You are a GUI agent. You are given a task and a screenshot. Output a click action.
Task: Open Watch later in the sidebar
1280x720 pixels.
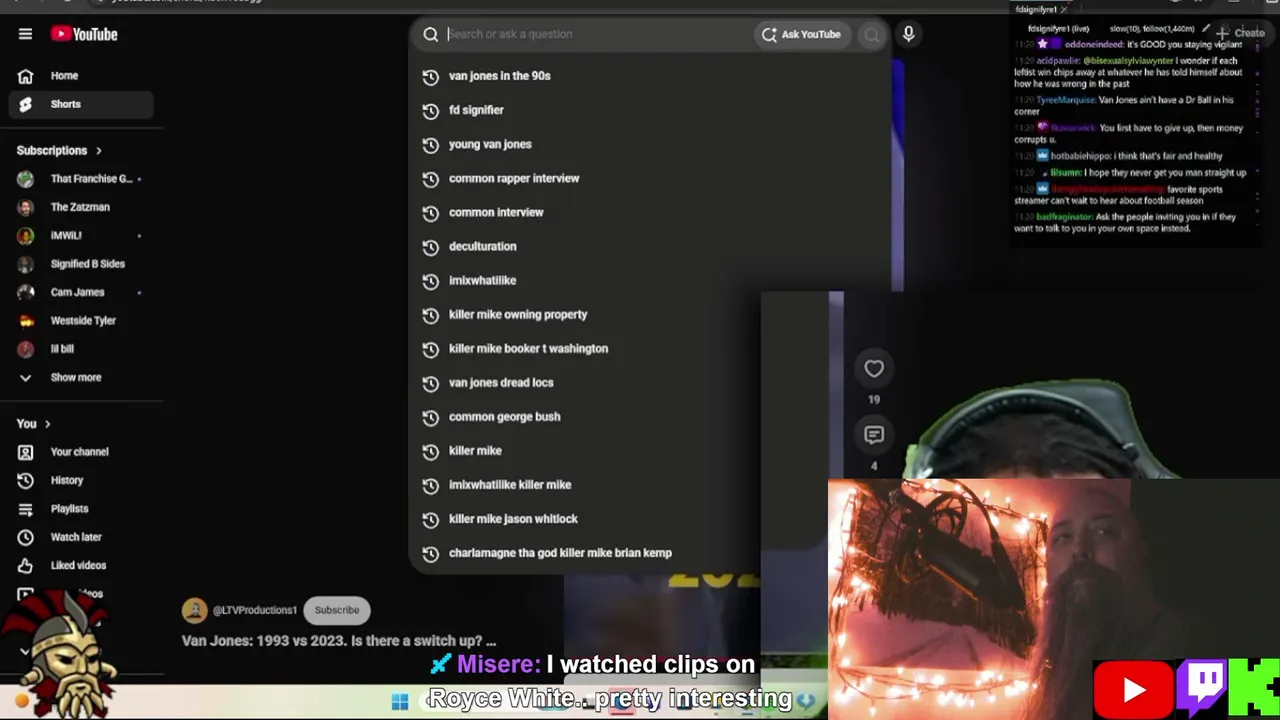(80, 537)
